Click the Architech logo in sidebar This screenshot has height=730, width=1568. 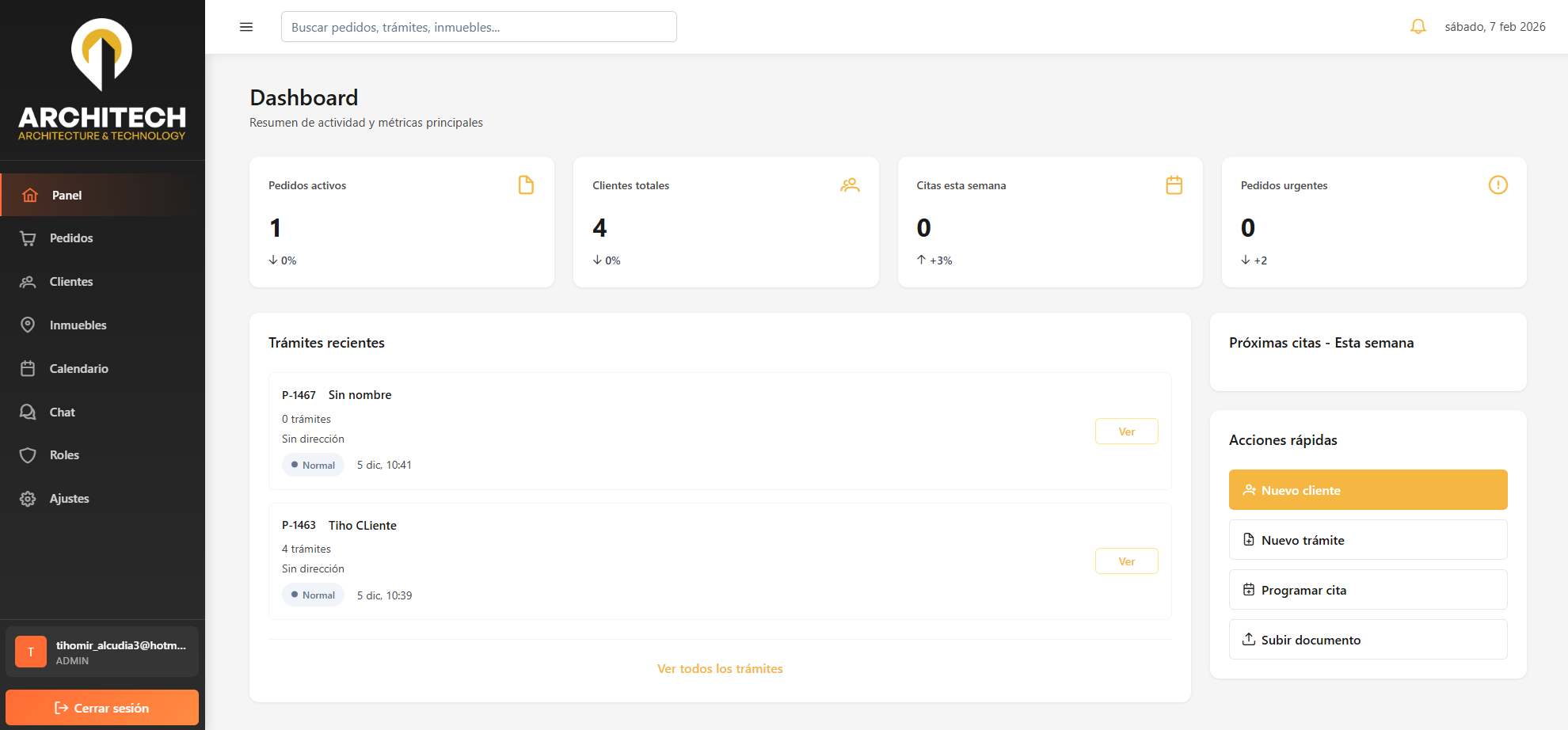[x=102, y=79]
